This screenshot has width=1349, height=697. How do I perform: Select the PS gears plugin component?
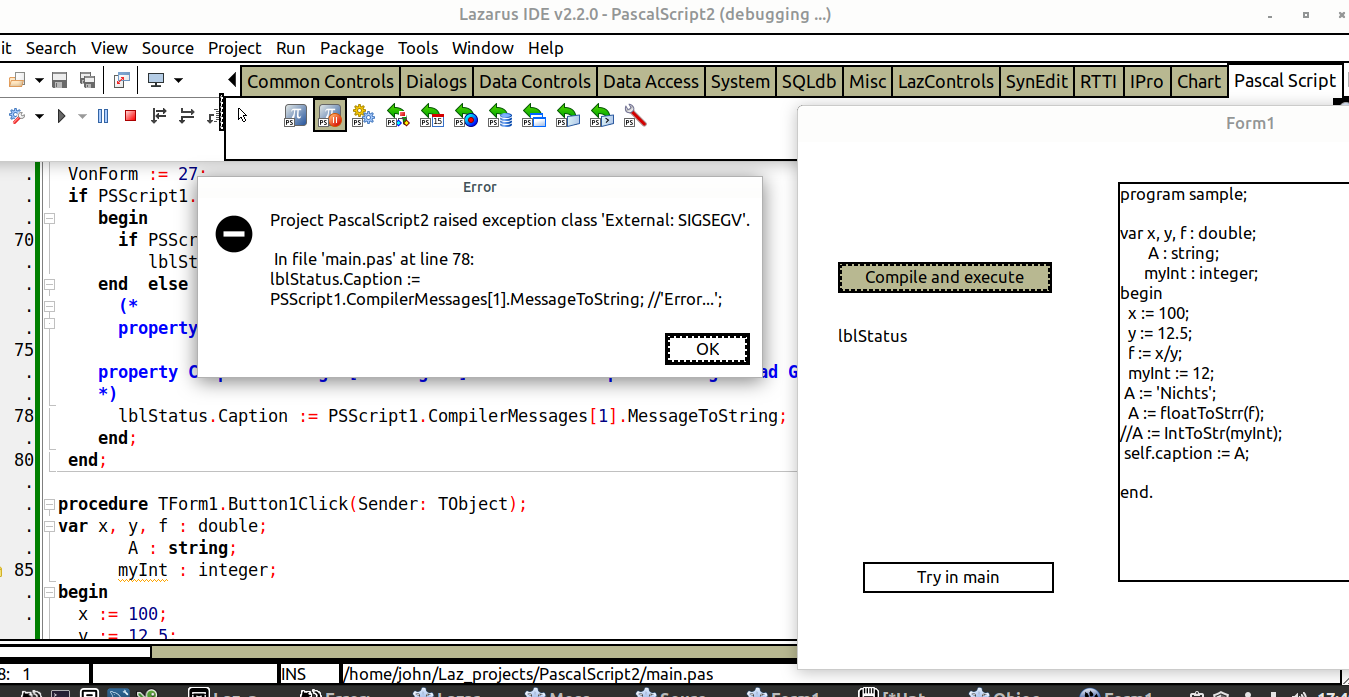click(x=364, y=116)
